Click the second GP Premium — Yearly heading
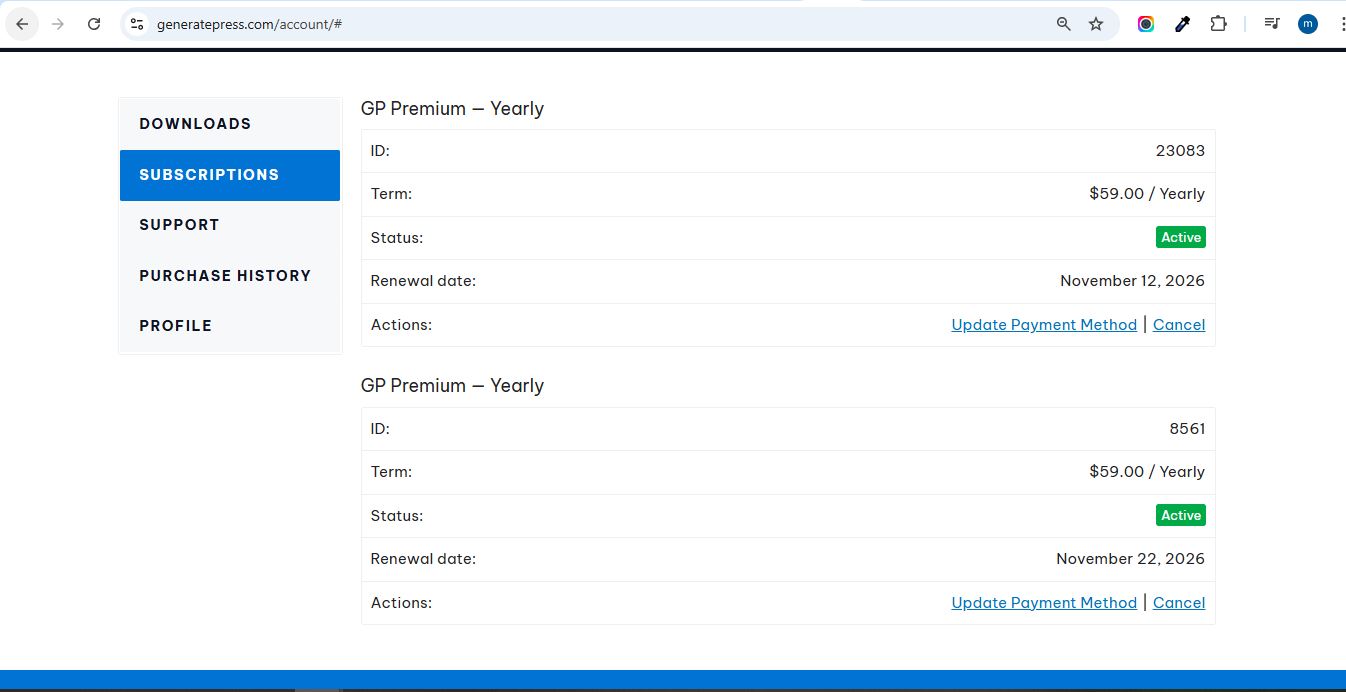The width and height of the screenshot is (1346, 692). pos(452,386)
